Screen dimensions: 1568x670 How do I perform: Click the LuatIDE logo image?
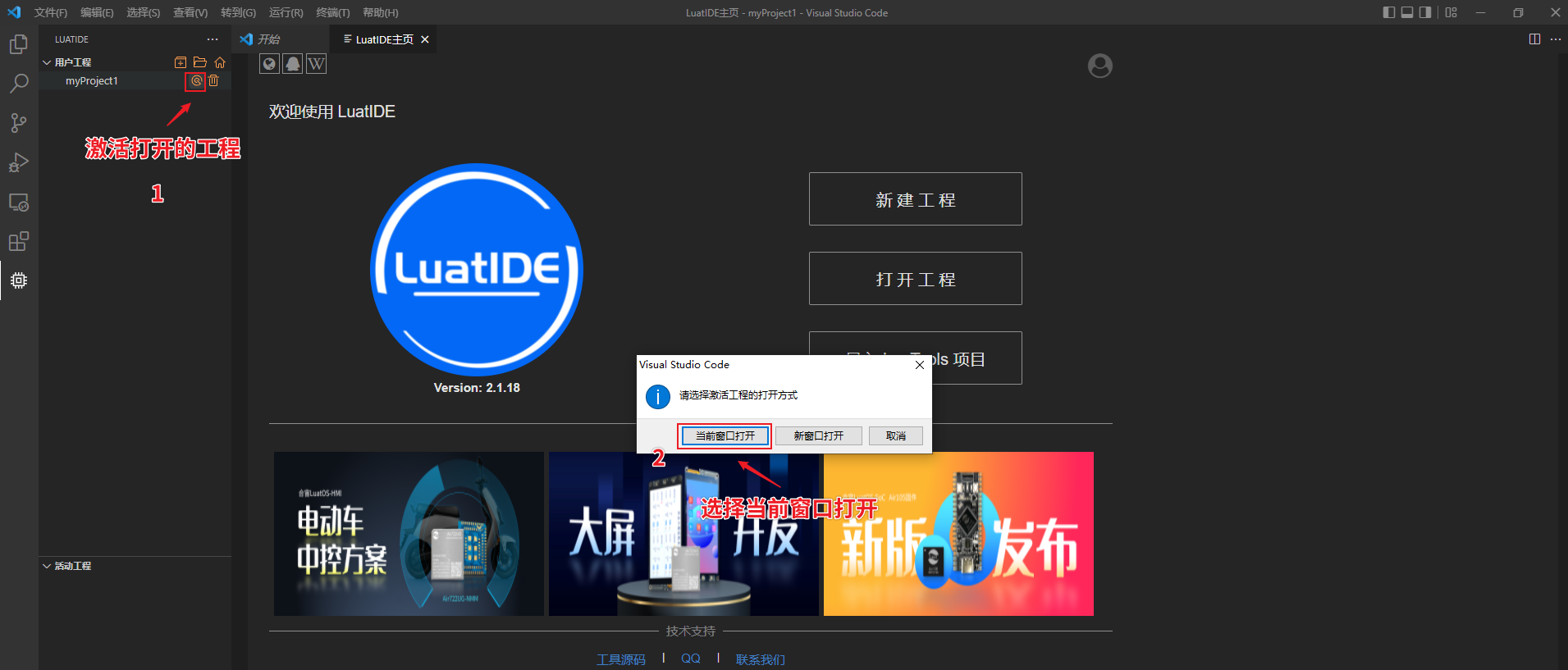[x=477, y=270]
